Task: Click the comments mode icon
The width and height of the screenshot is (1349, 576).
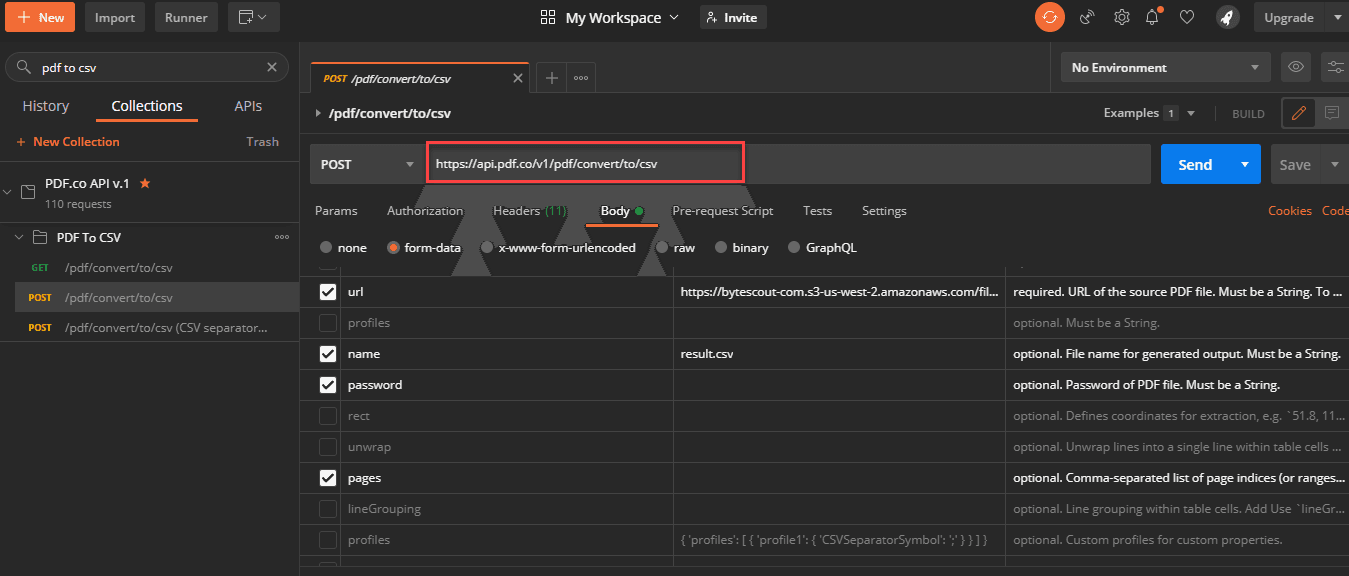Action: (x=1331, y=113)
